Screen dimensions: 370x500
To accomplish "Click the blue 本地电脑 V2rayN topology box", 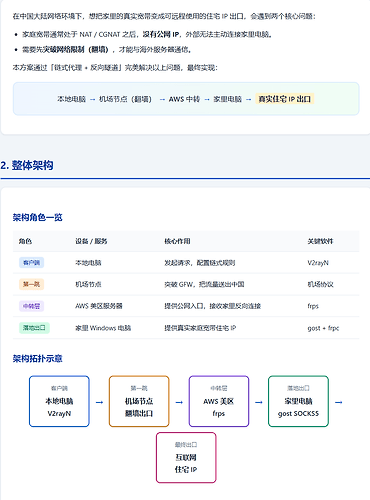I will click(59, 401).
